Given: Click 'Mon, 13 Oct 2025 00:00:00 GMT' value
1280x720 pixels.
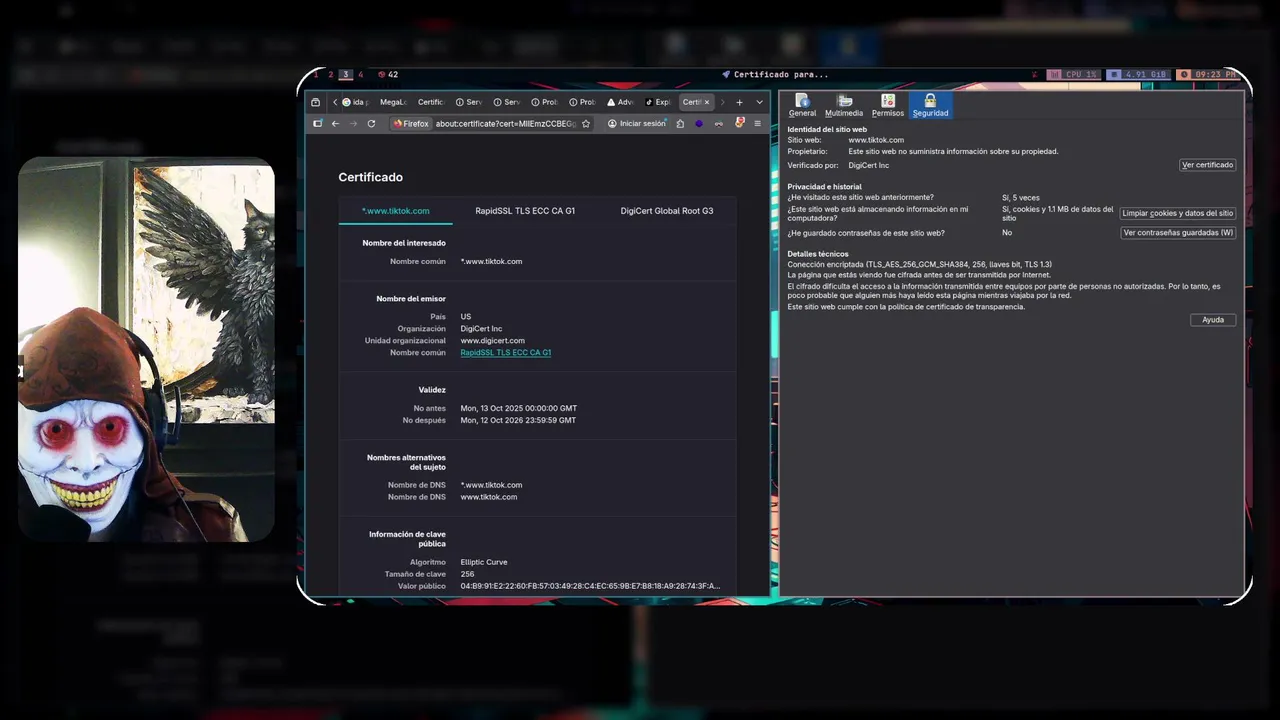Looking at the screenshot, I should (518, 409).
